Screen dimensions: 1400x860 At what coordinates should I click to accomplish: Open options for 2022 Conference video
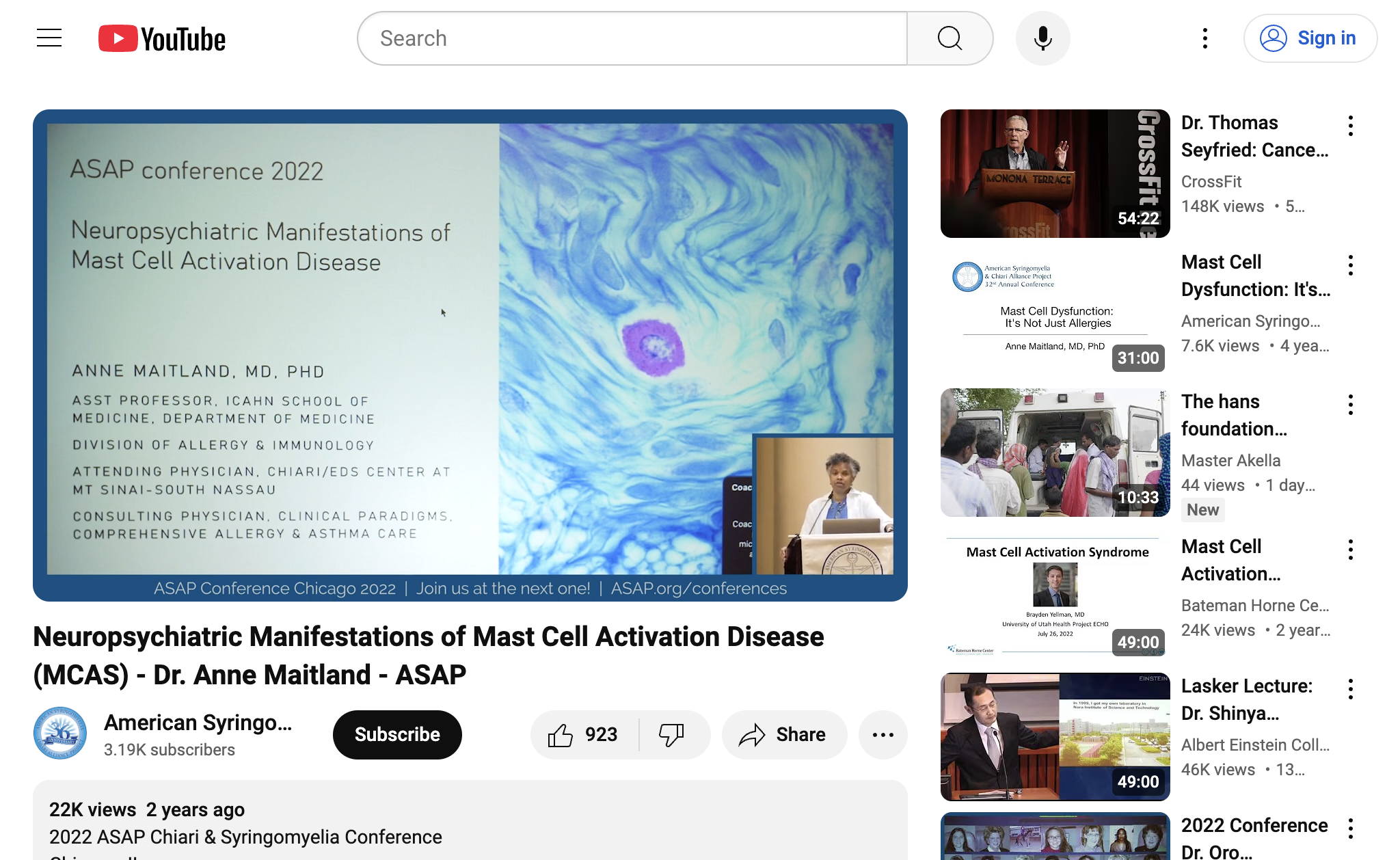[x=1351, y=829]
